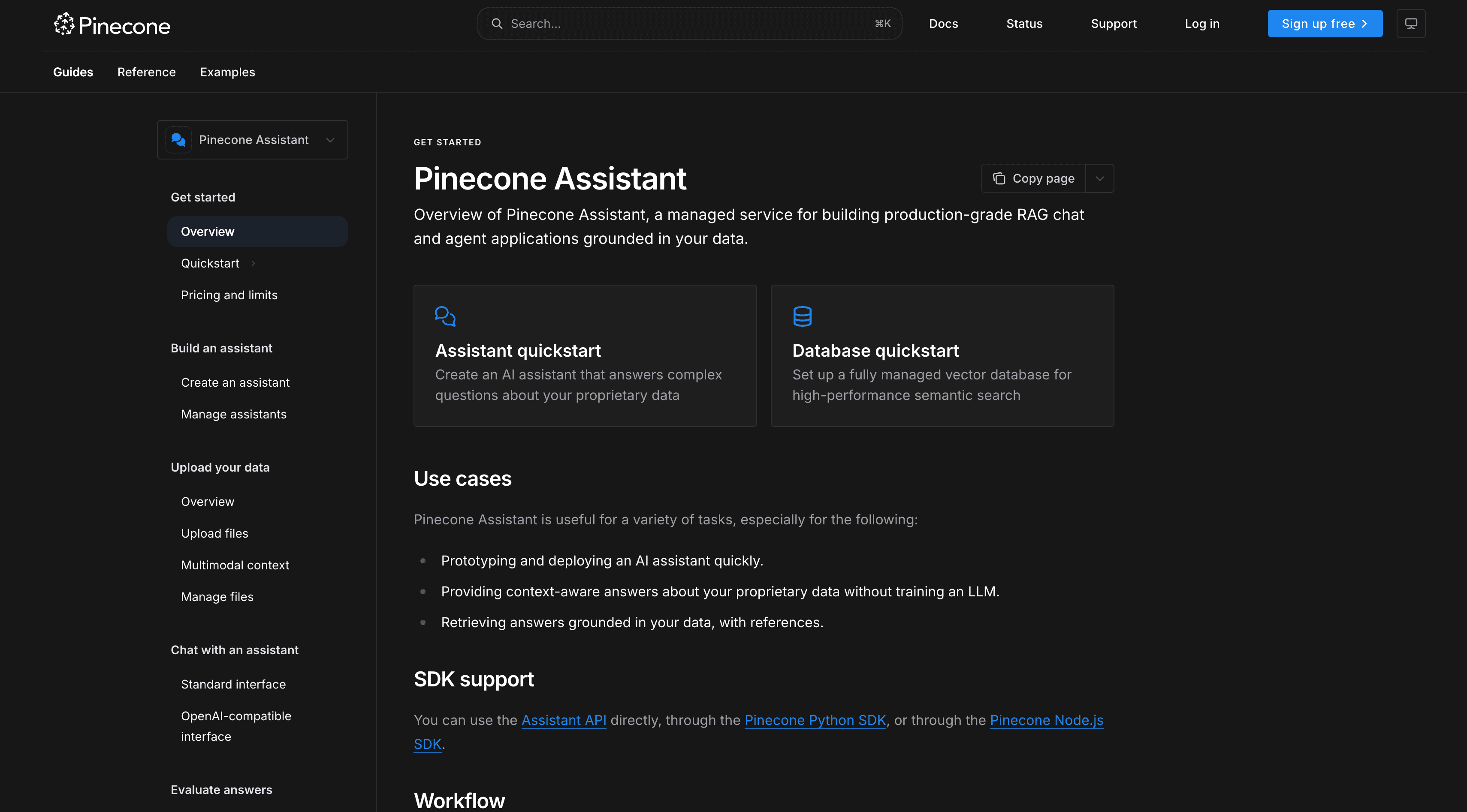The width and height of the screenshot is (1467, 812).
Task: Expand the Quickstart sidebar chevron
Action: [253, 264]
